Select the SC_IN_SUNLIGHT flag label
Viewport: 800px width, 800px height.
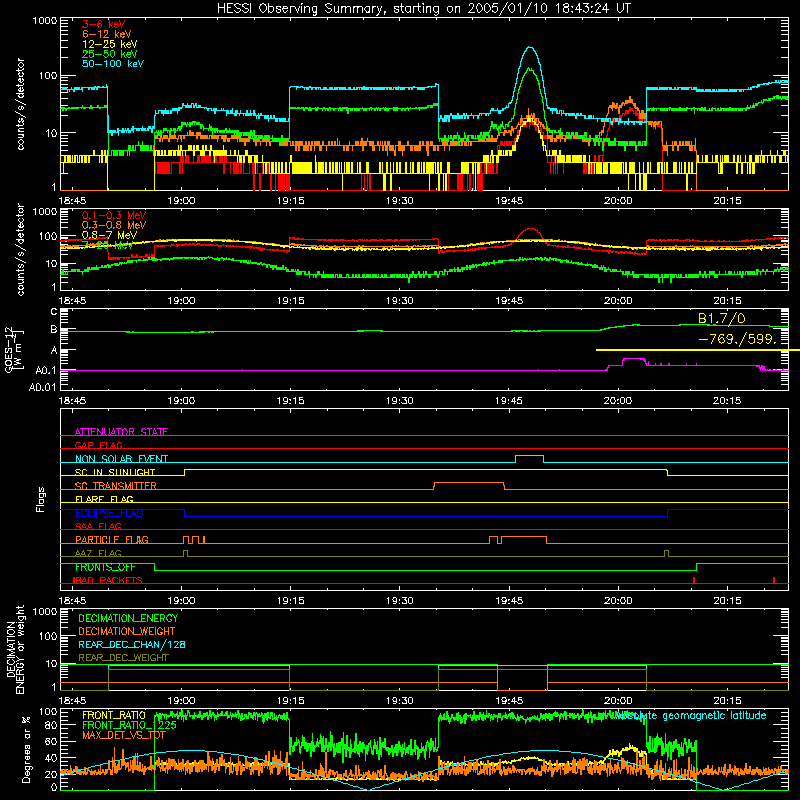tap(115, 472)
